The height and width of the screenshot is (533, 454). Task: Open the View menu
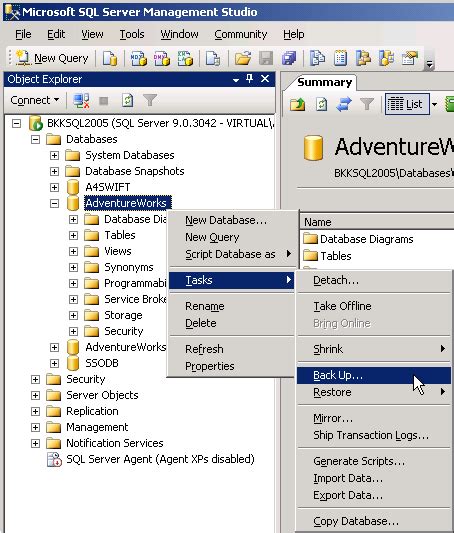point(92,34)
